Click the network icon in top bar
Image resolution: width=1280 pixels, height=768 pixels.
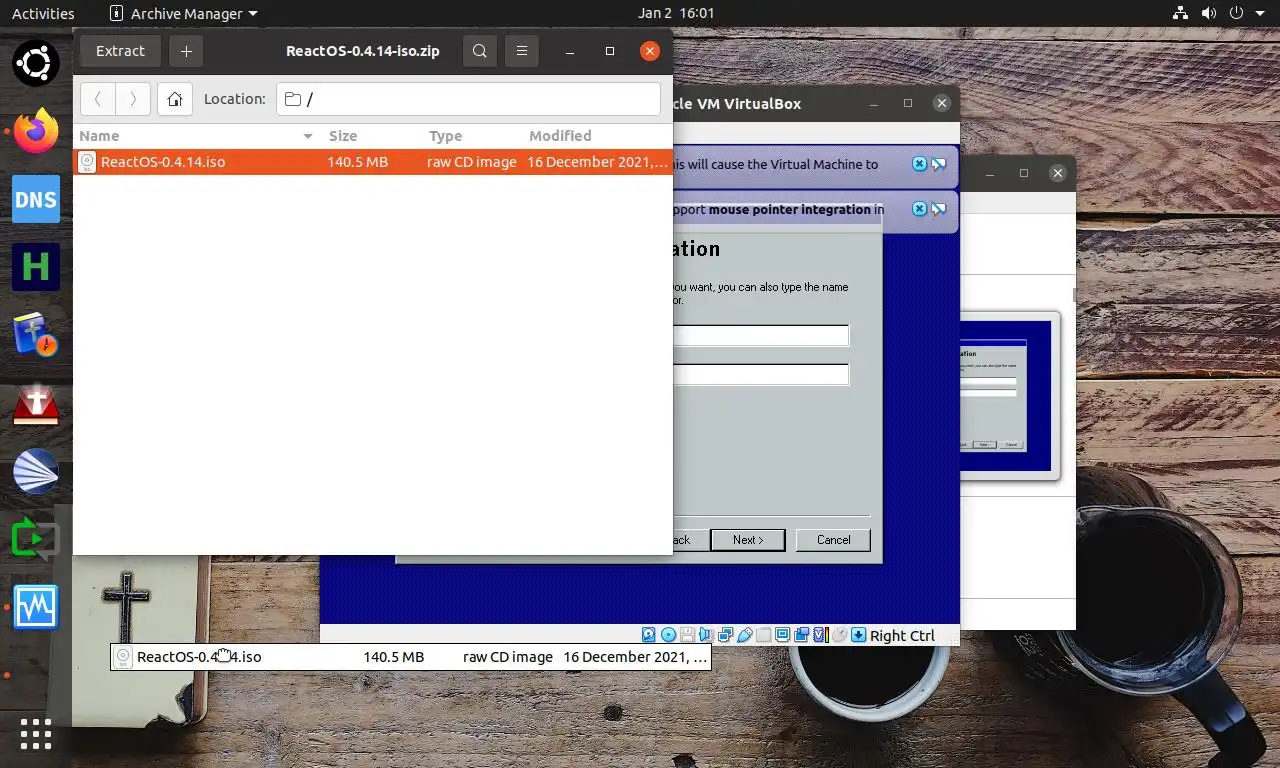1181,14
